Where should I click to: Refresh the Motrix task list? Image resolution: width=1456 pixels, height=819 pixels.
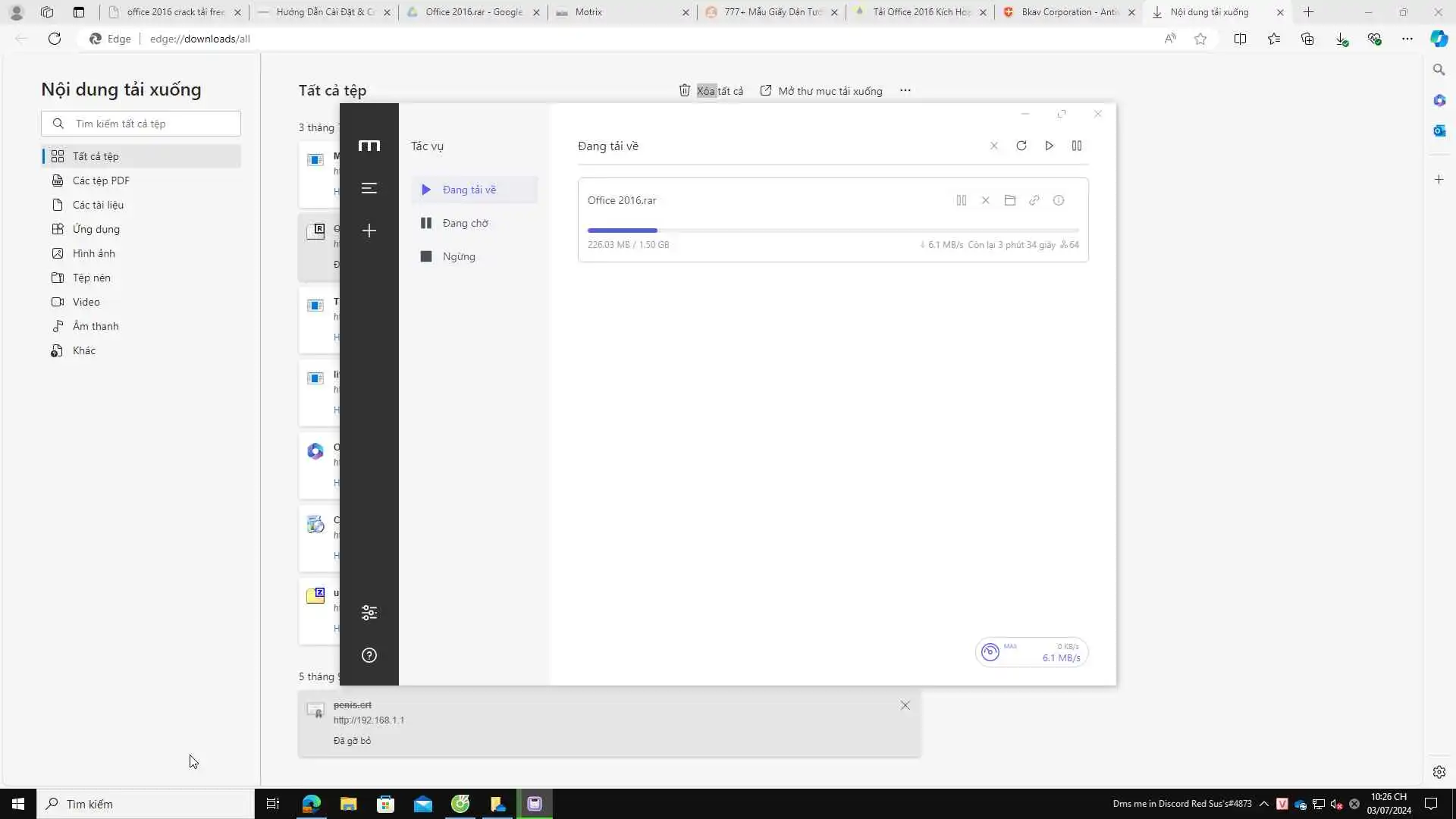coord(1021,146)
